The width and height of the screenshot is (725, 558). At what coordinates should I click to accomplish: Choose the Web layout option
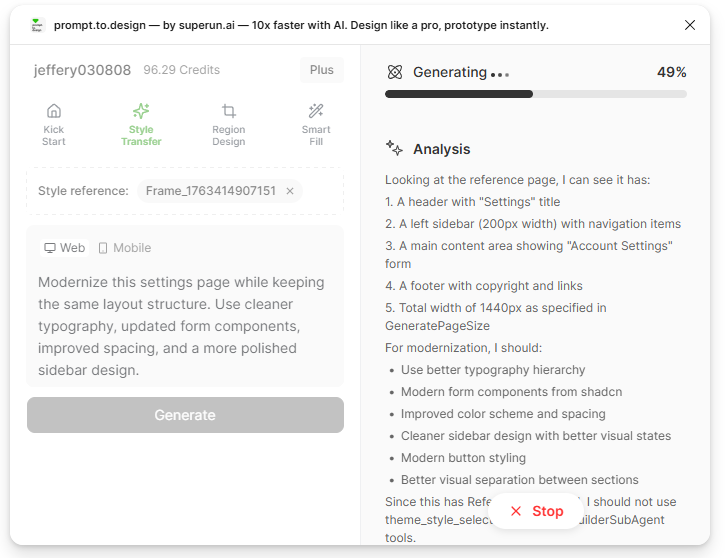pos(64,248)
